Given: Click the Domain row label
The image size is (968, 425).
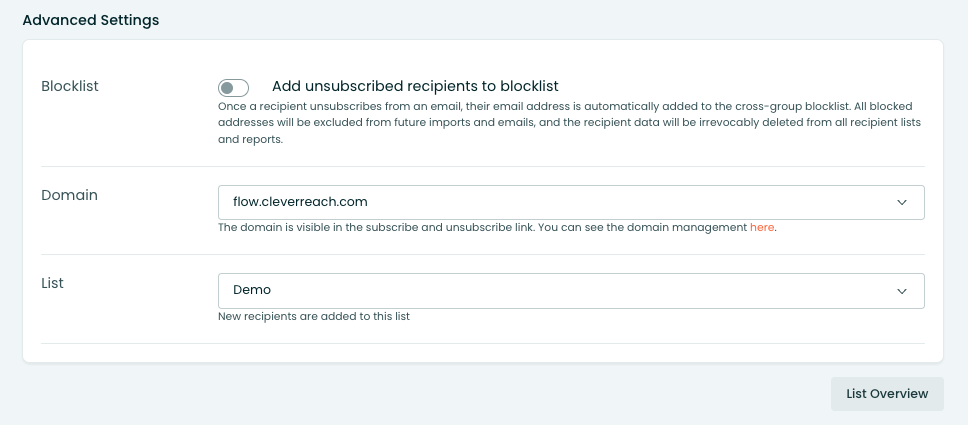Looking at the screenshot, I should tap(69, 195).
